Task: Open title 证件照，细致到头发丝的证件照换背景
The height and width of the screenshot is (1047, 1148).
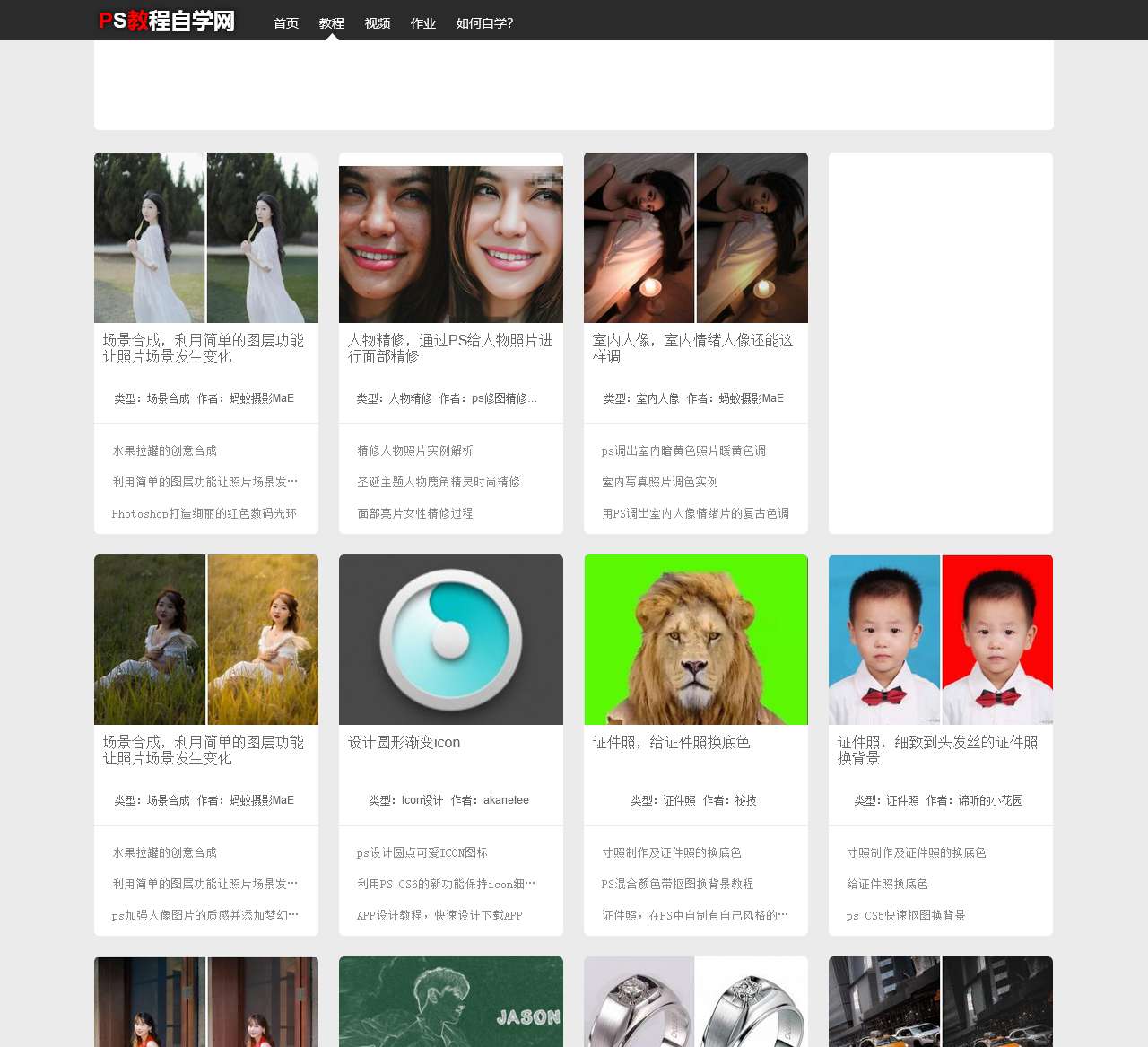Action: coord(938,750)
